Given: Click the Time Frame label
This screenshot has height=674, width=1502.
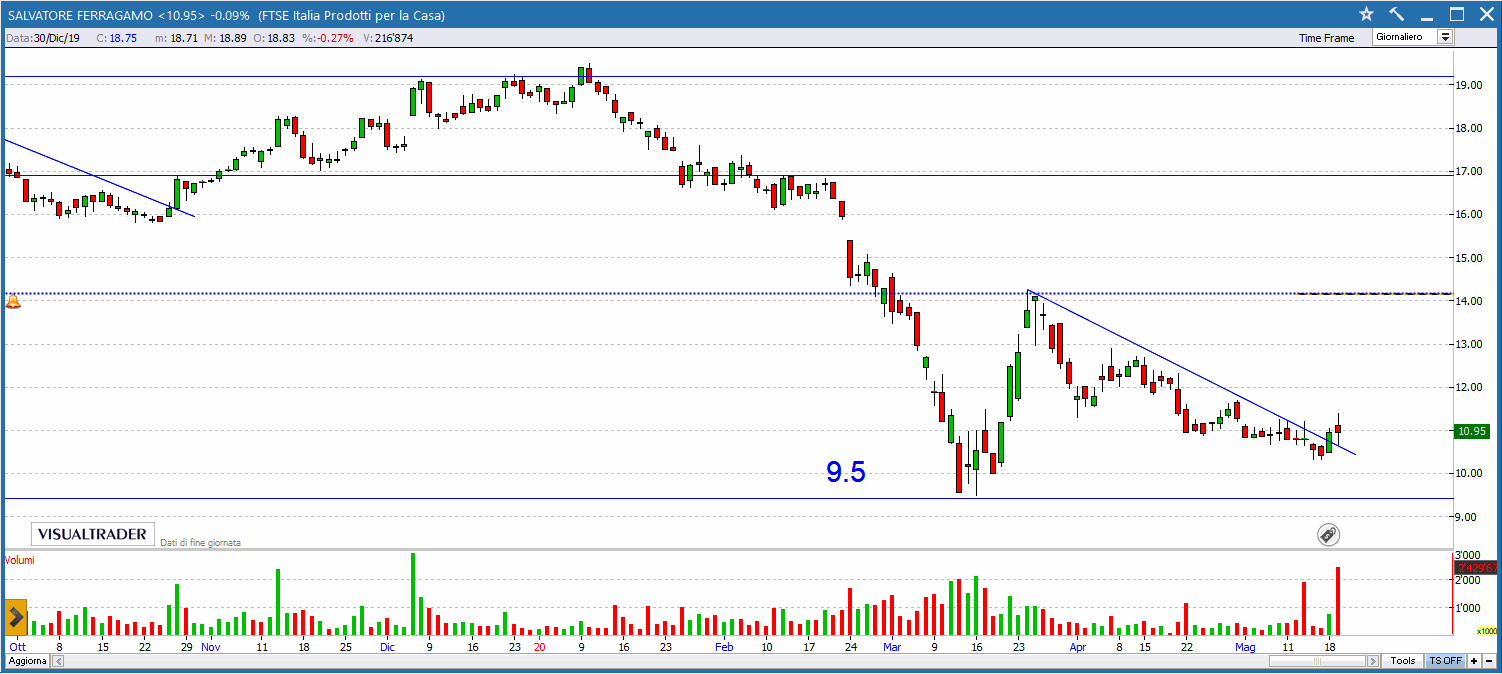Looking at the screenshot, I should tap(1326, 38).
